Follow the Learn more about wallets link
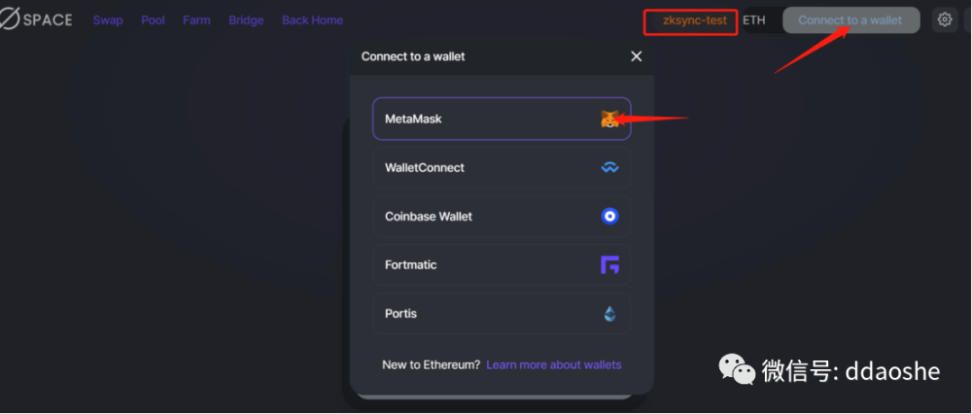 [x=553, y=365]
